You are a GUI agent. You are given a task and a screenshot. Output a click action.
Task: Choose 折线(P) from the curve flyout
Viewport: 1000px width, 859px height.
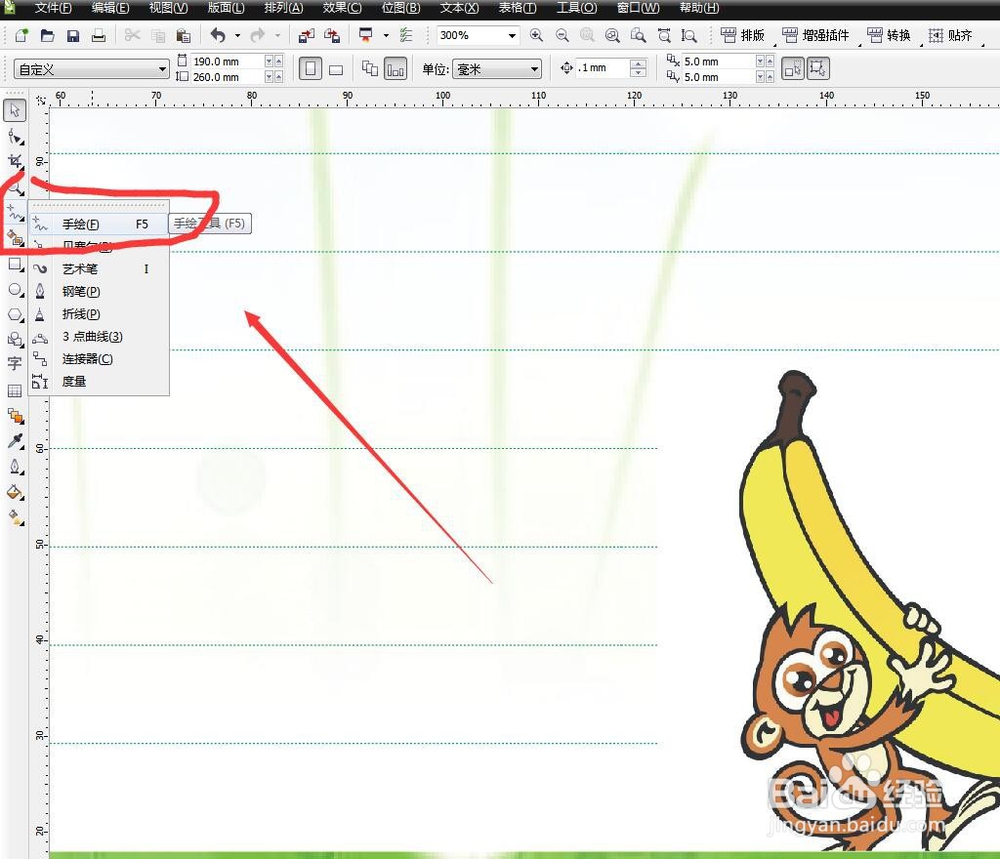pyautogui.click(x=99, y=314)
